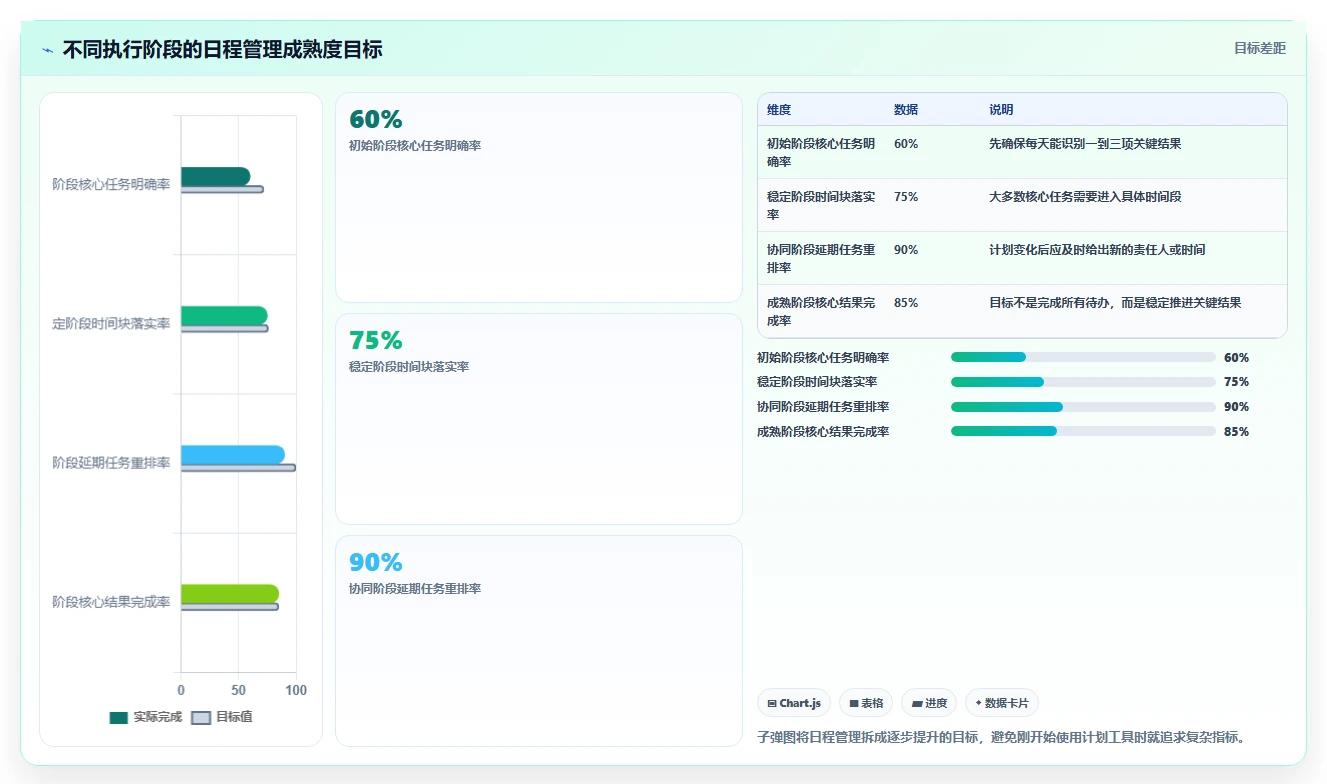Click the title 不同执行阶段的日程管理成熟度目标
This screenshot has width=1327, height=784.
[222, 49]
